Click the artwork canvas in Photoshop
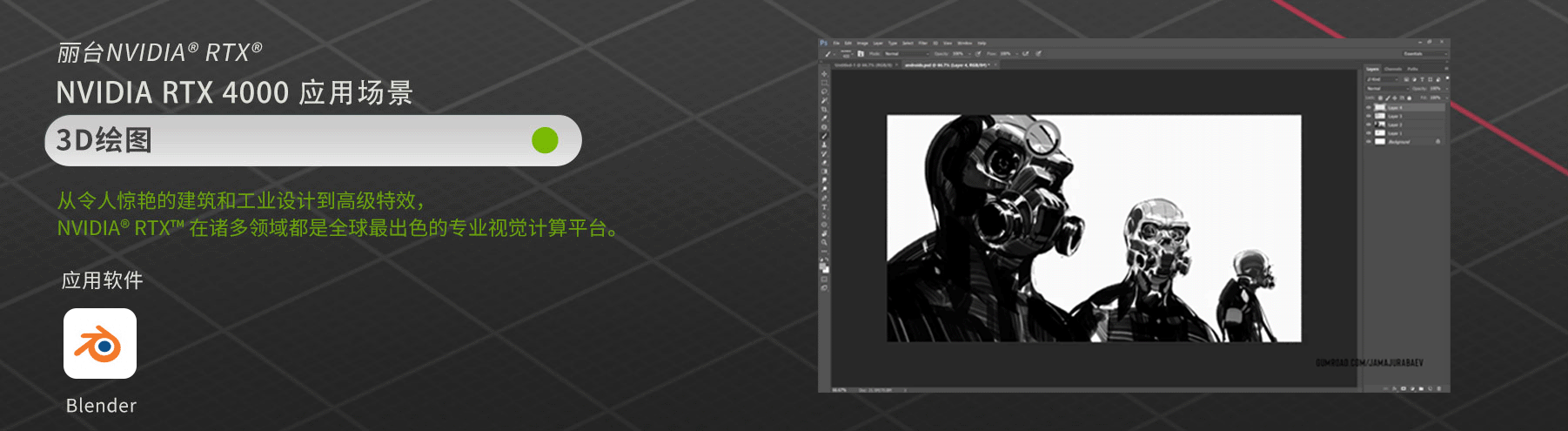Image resolution: width=1568 pixels, height=431 pixels. click(x=1094, y=228)
